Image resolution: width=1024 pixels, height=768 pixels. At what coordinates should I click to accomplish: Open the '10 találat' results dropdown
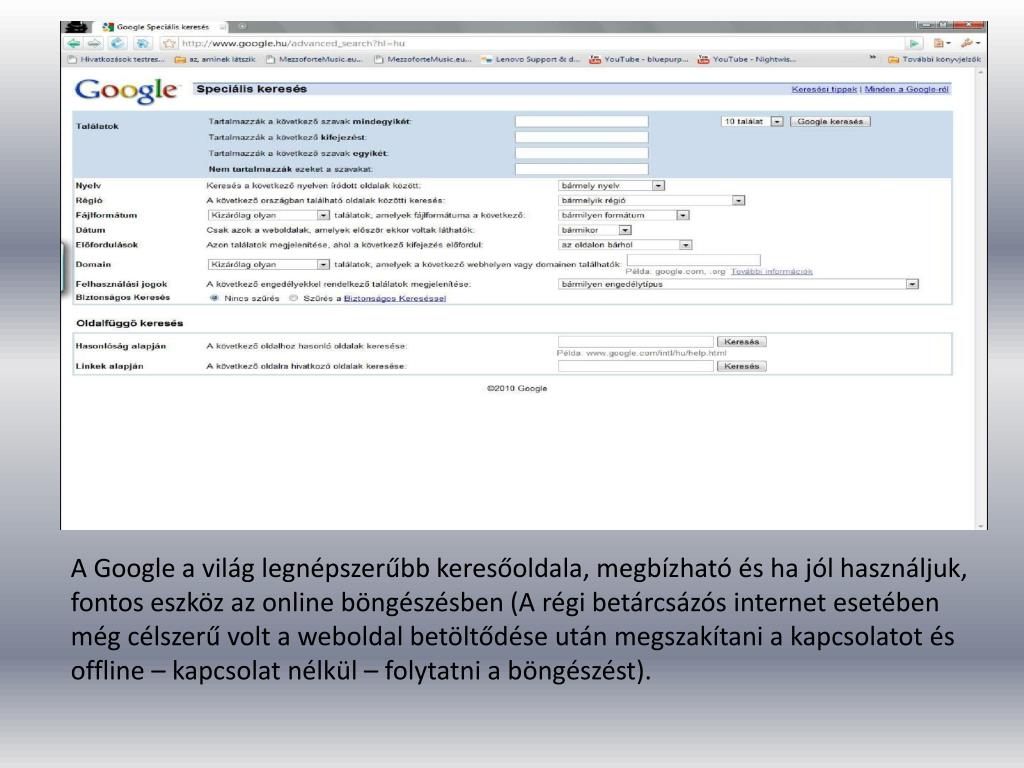point(752,121)
